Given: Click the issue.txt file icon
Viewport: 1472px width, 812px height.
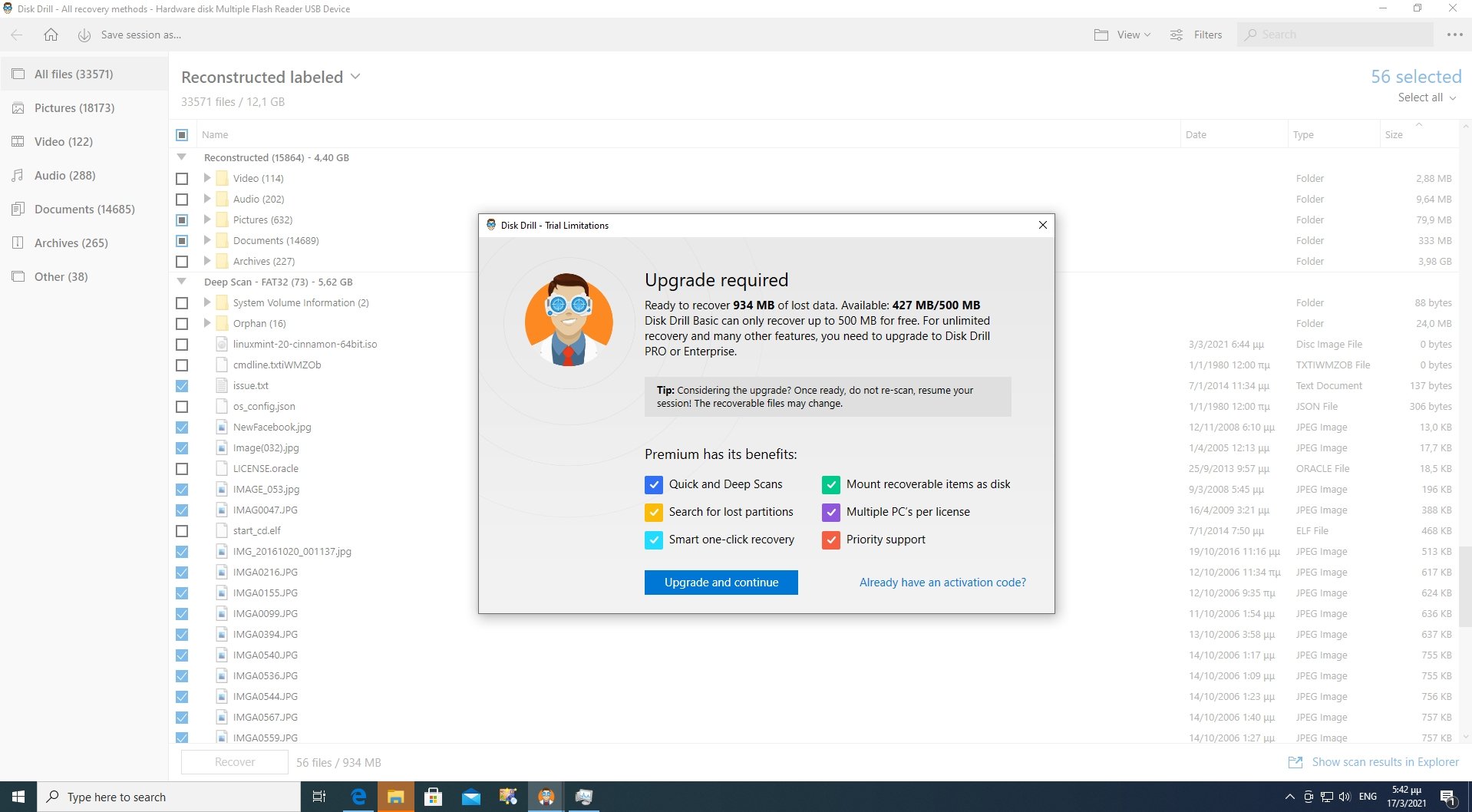Looking at the screenshot, I should pyautogui.click(x=222, y=385).
